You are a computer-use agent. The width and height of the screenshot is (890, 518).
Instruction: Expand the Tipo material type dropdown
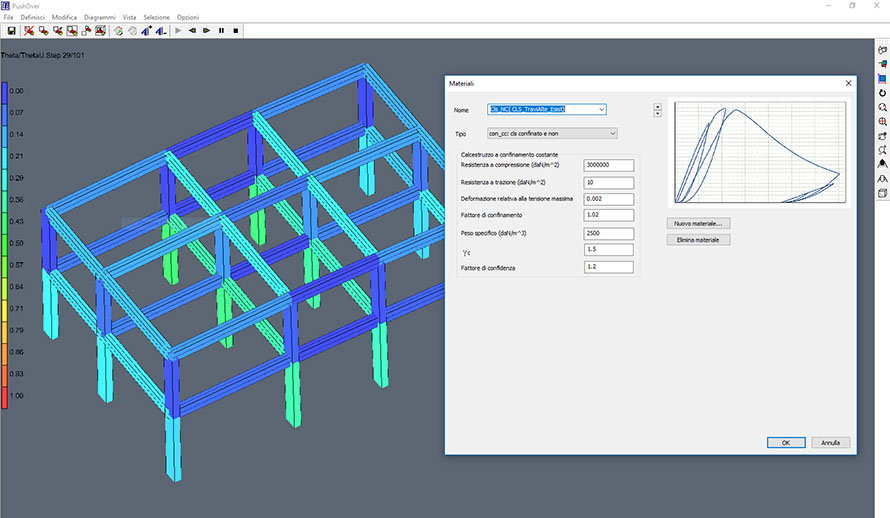tap(611, 133)
